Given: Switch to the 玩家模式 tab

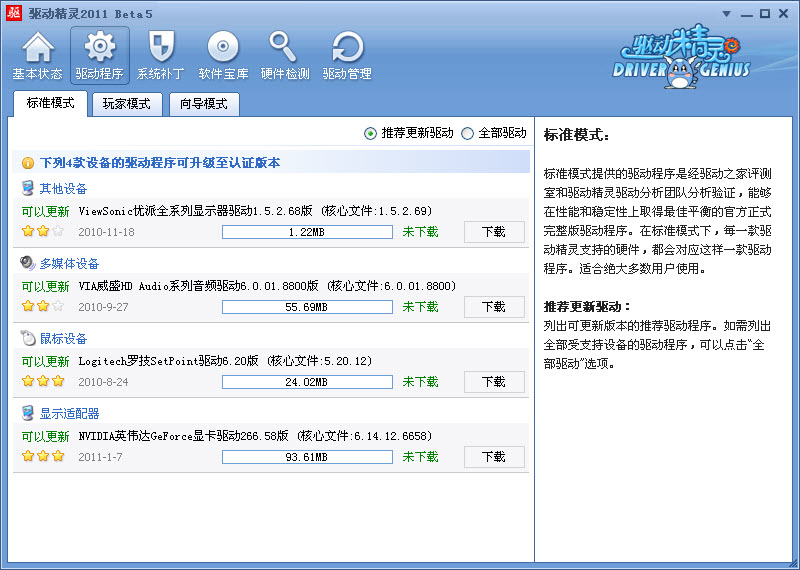Looking at the screenshot, I should (x=127, y=105).
